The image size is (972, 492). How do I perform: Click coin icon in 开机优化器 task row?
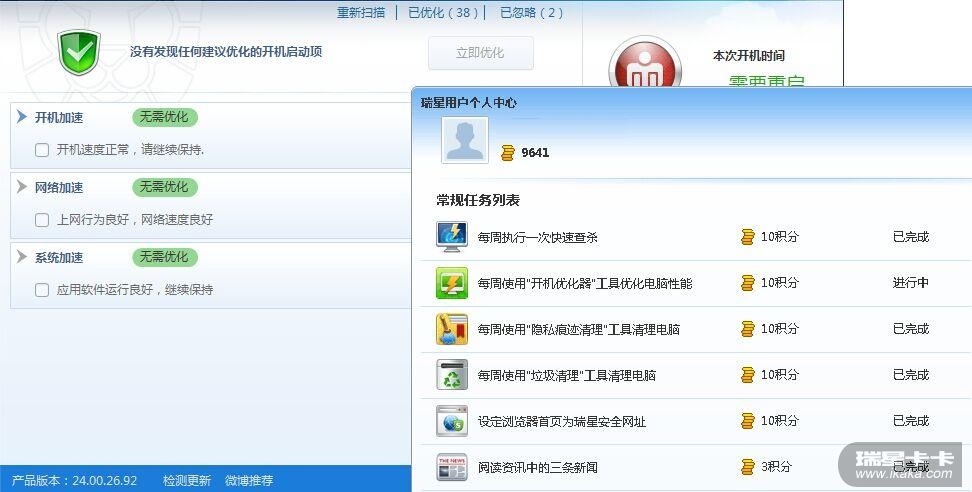click(748, 283)
